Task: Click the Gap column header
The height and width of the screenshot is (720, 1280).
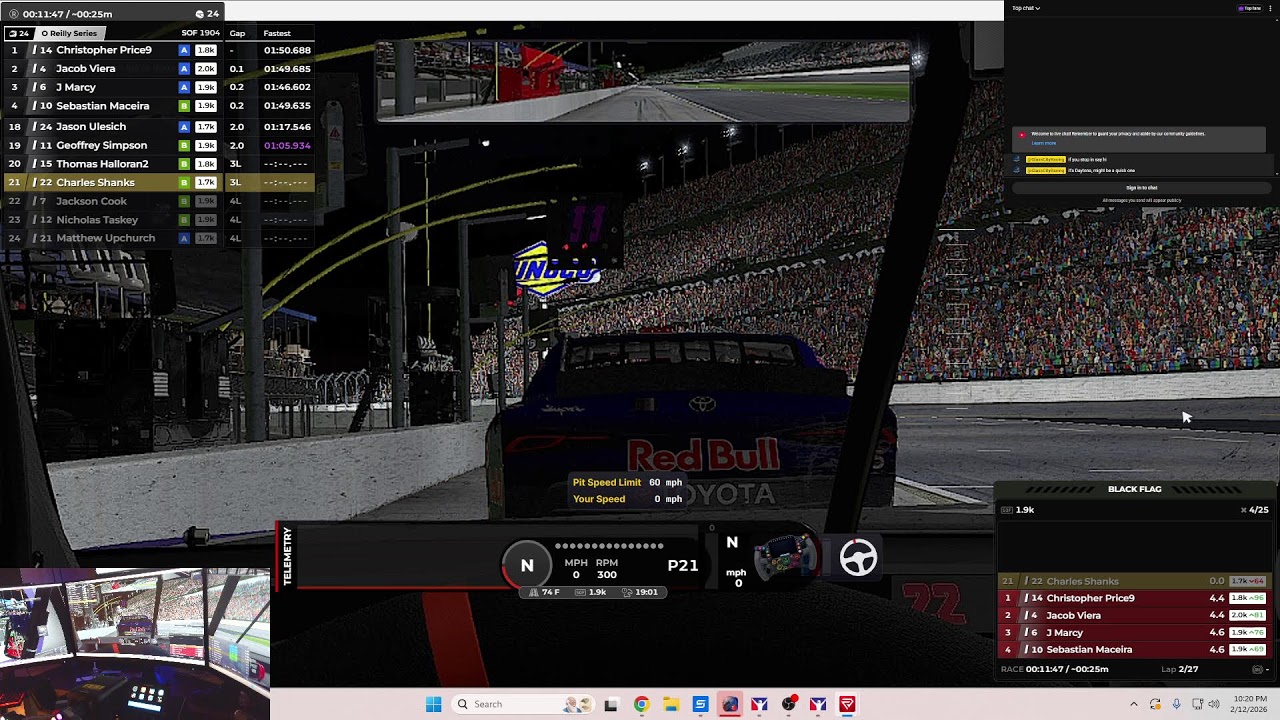Action: click(237, 33)
